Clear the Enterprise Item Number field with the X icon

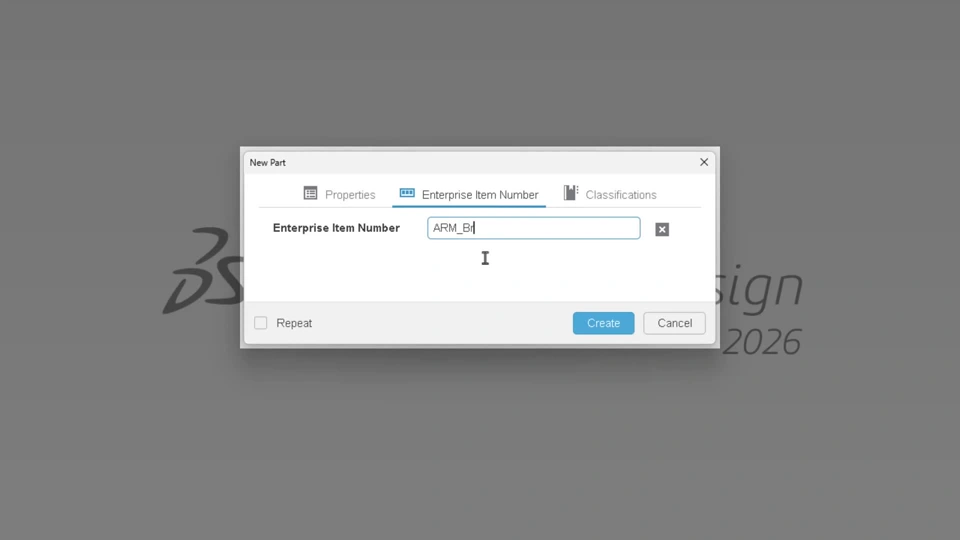[662, 230]
